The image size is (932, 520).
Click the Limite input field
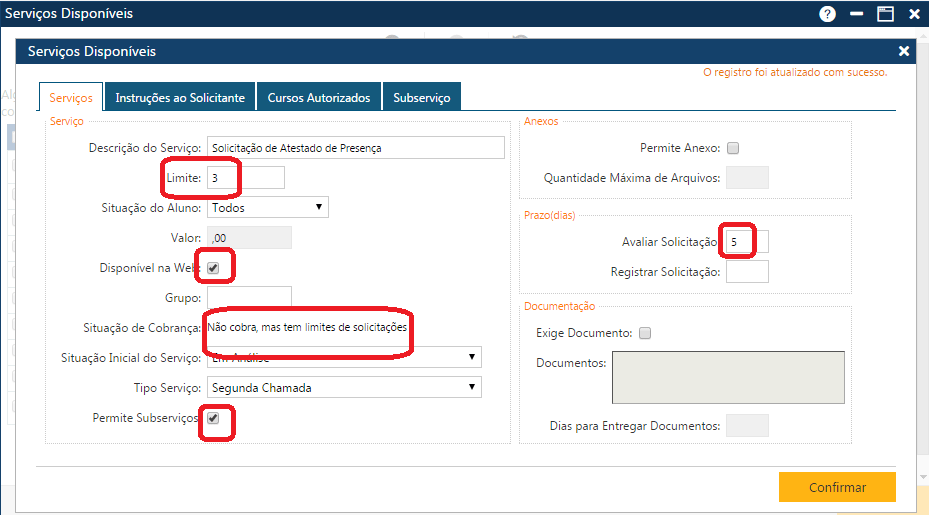245,178
